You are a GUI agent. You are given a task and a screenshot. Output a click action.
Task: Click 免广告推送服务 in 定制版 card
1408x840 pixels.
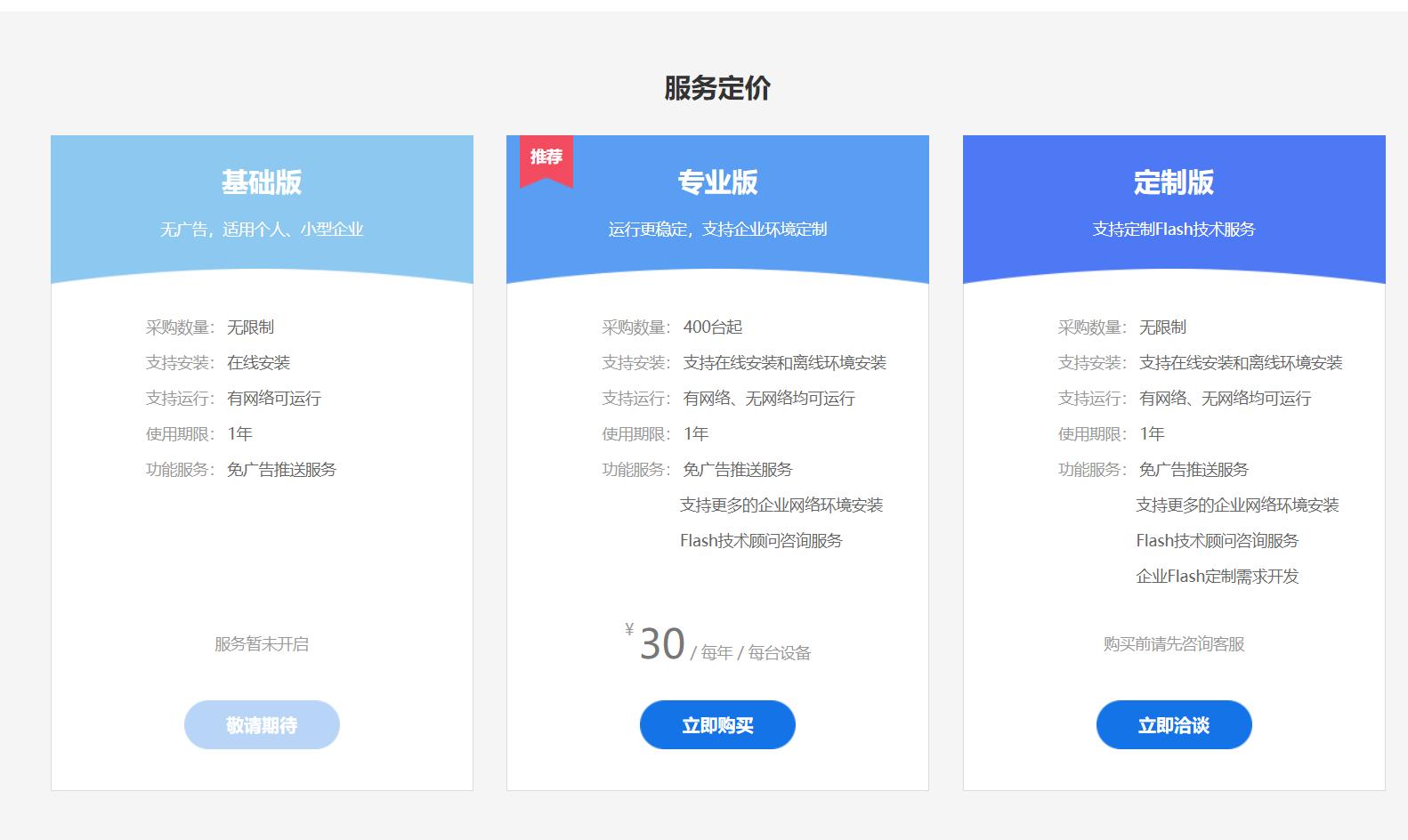[x=1194, y=470]
